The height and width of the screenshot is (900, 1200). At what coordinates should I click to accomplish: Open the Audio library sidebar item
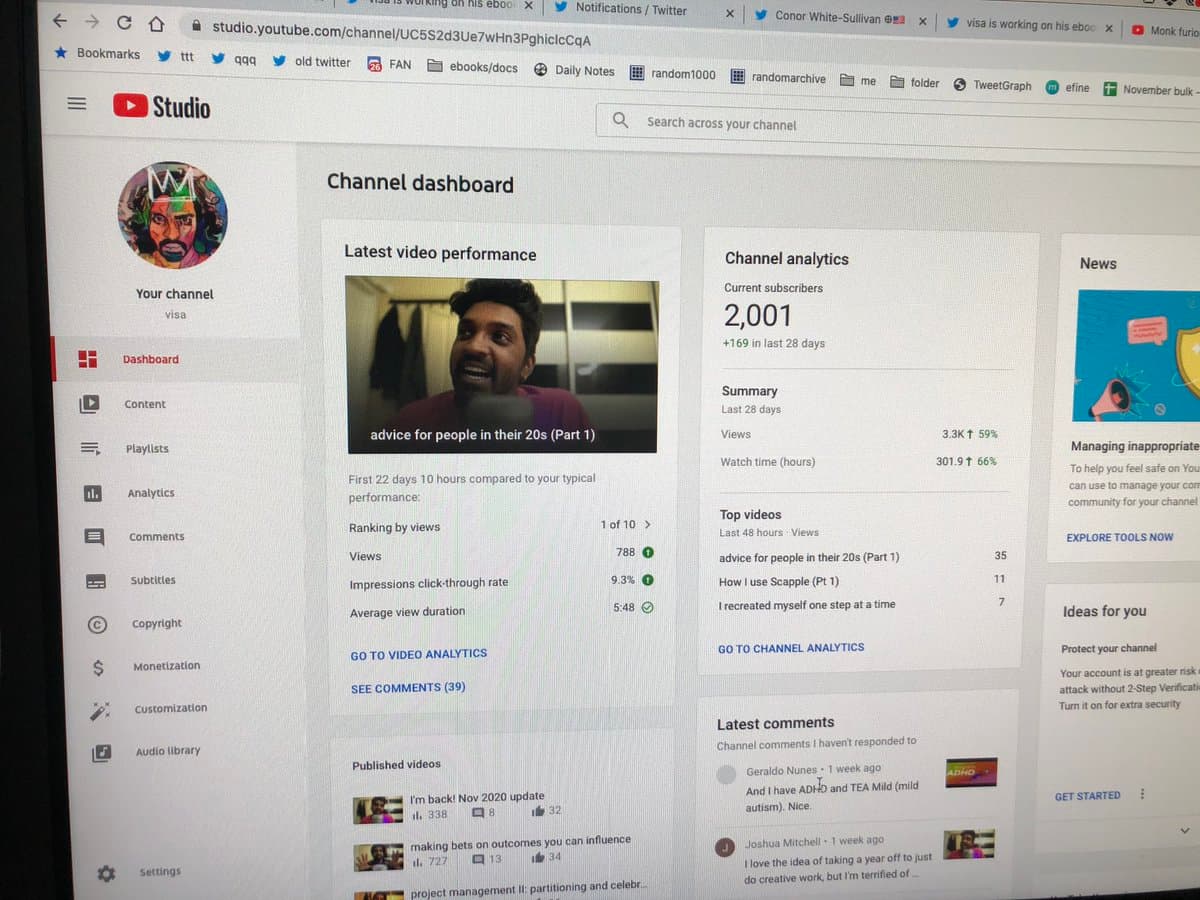pos(167,751)
